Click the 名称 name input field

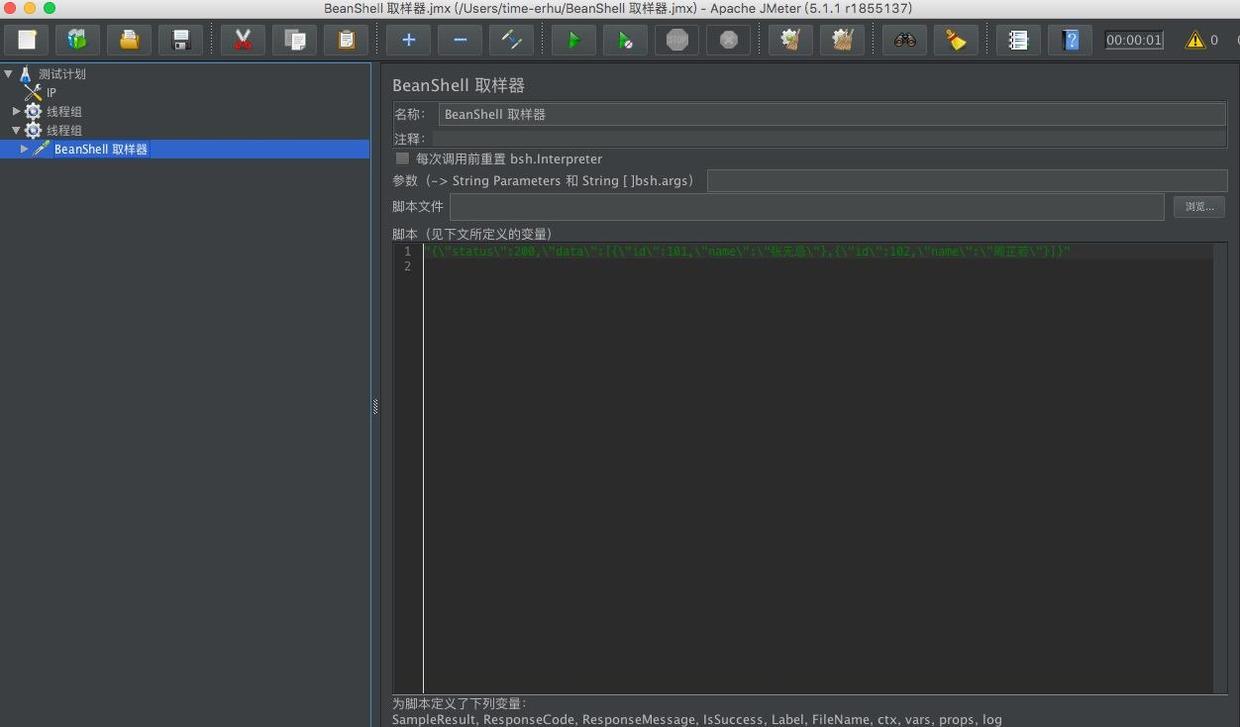832,114
